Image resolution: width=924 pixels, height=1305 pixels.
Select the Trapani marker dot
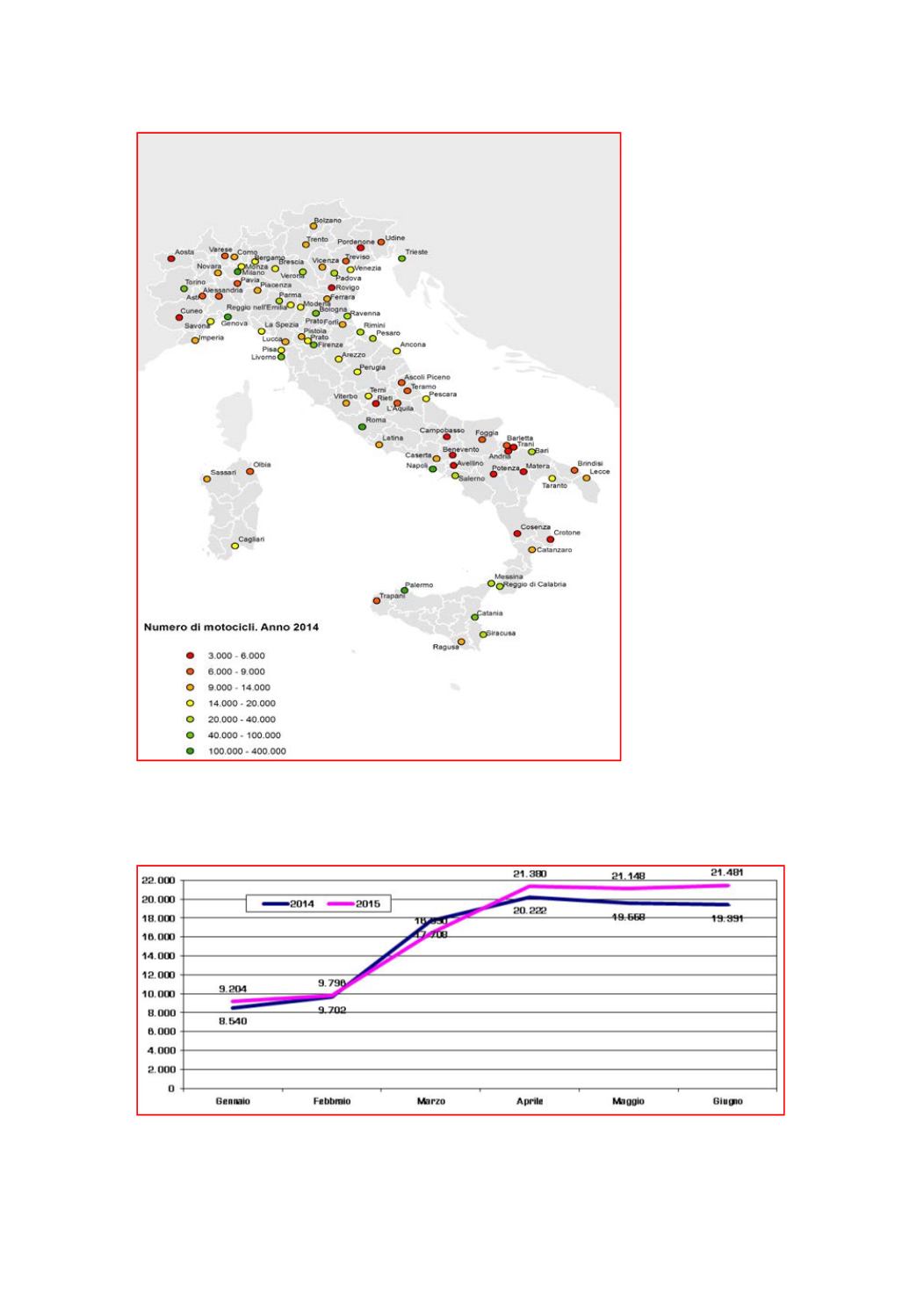click(x=376, y=601)
